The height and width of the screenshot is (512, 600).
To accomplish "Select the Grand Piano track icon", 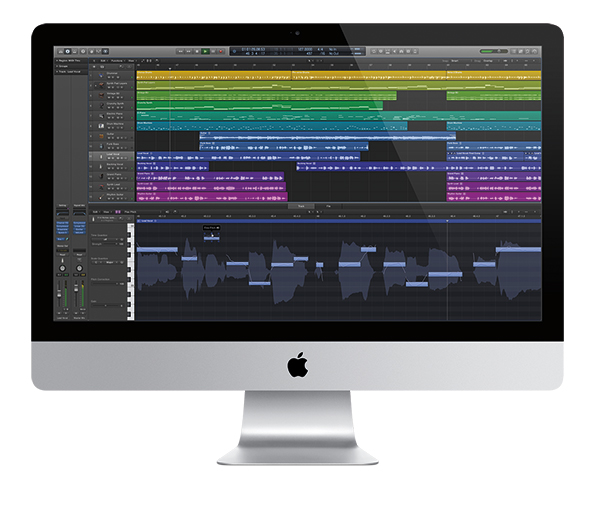I will tap(101, 176).
